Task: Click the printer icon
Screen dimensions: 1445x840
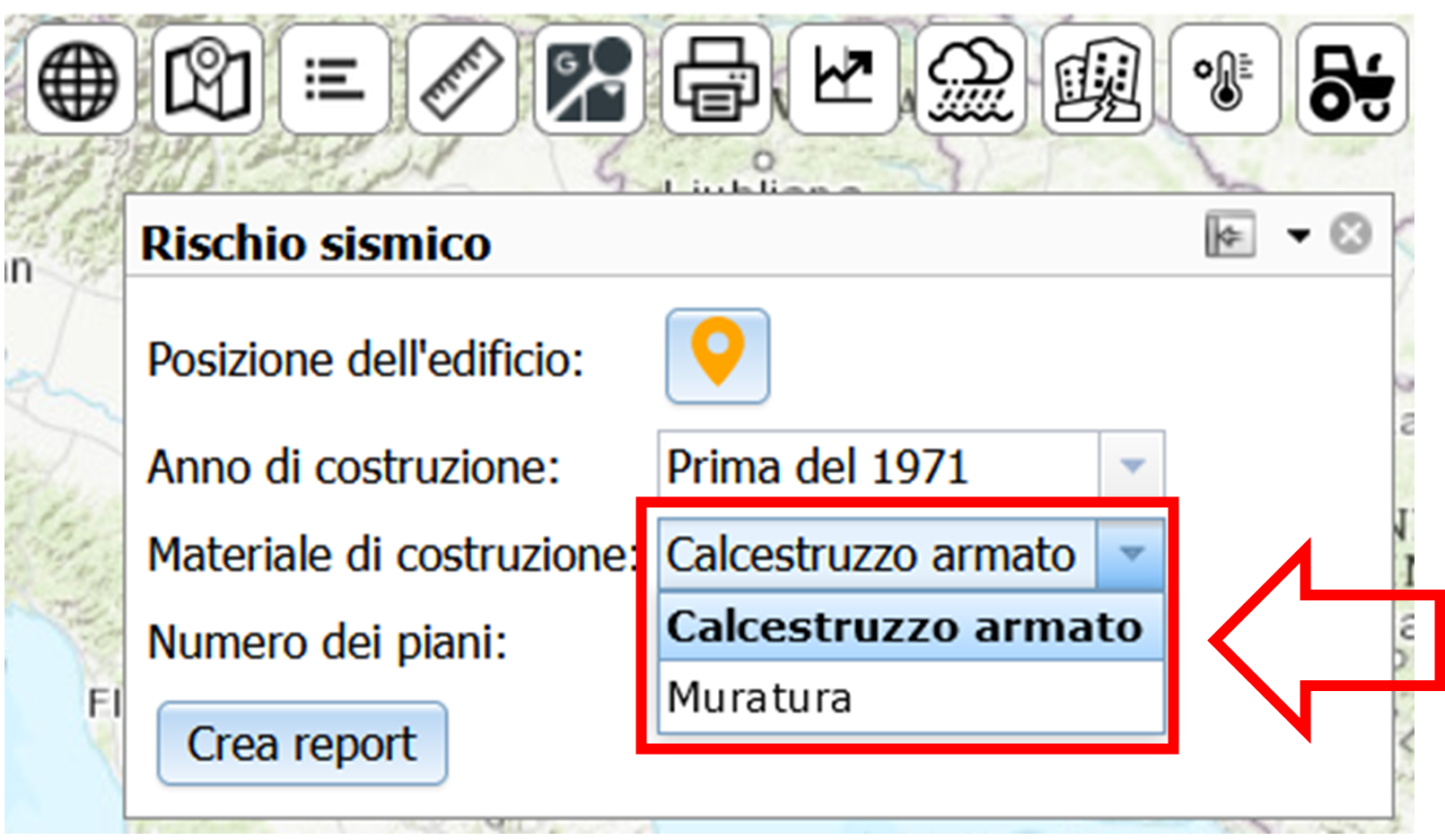Action: 716,80
